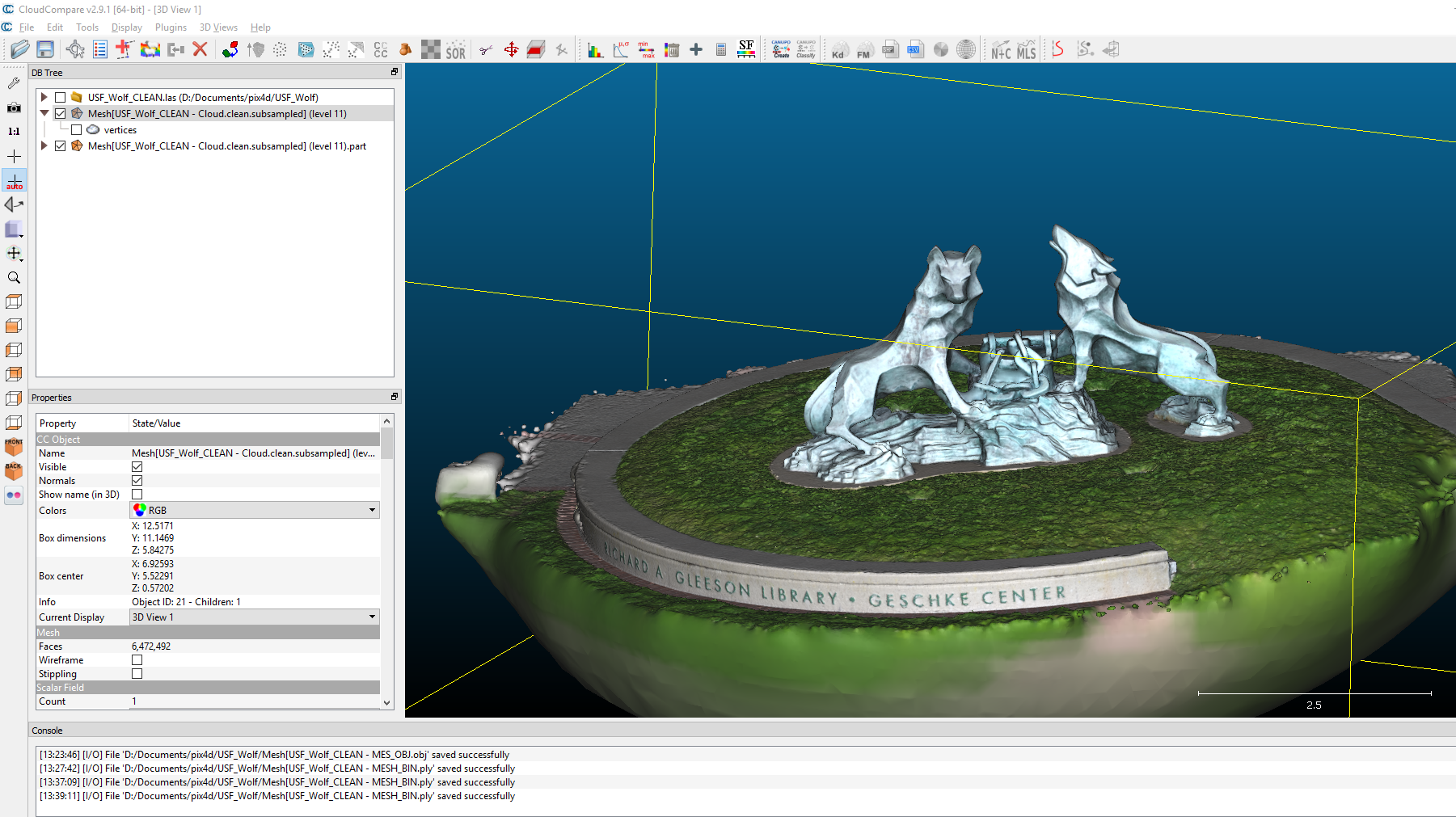The height and width of the screenshot is (817, 1456).
Task: Toggle auto pivot icon in left sidebar
Action: click(x=14, y=180)
